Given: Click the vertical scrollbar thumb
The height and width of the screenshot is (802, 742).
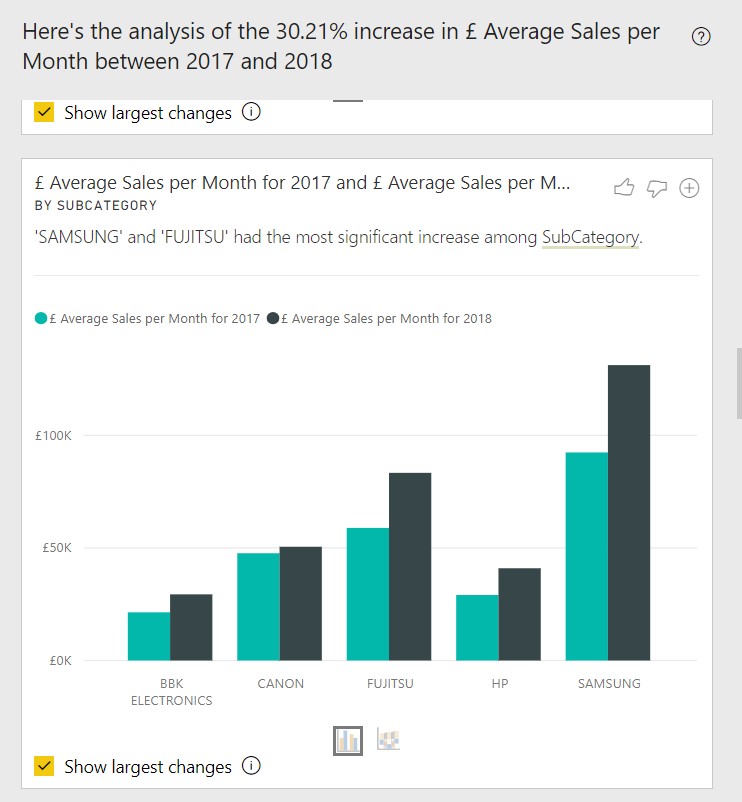Looking at the screenshot, I should 739,384.
